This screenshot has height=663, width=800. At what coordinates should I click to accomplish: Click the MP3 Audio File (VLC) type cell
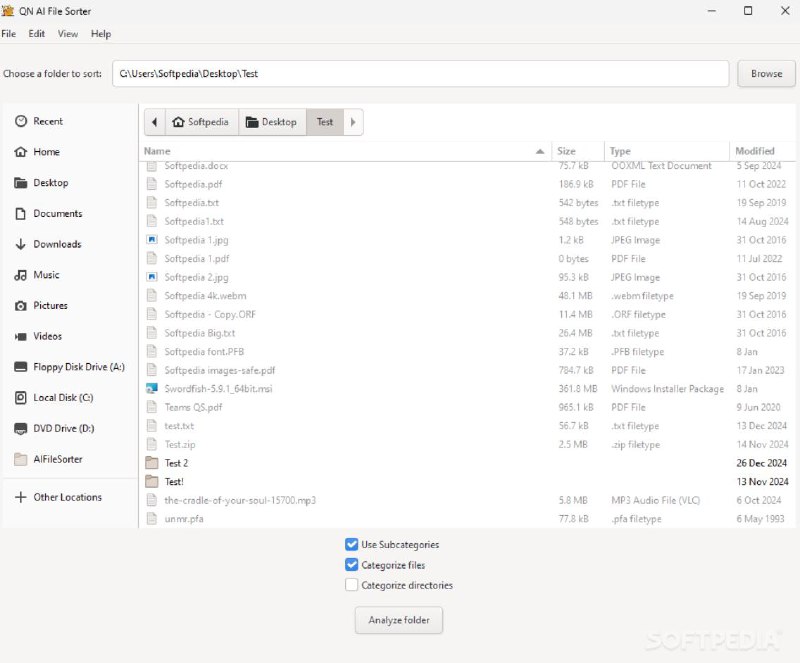point(655,500)
